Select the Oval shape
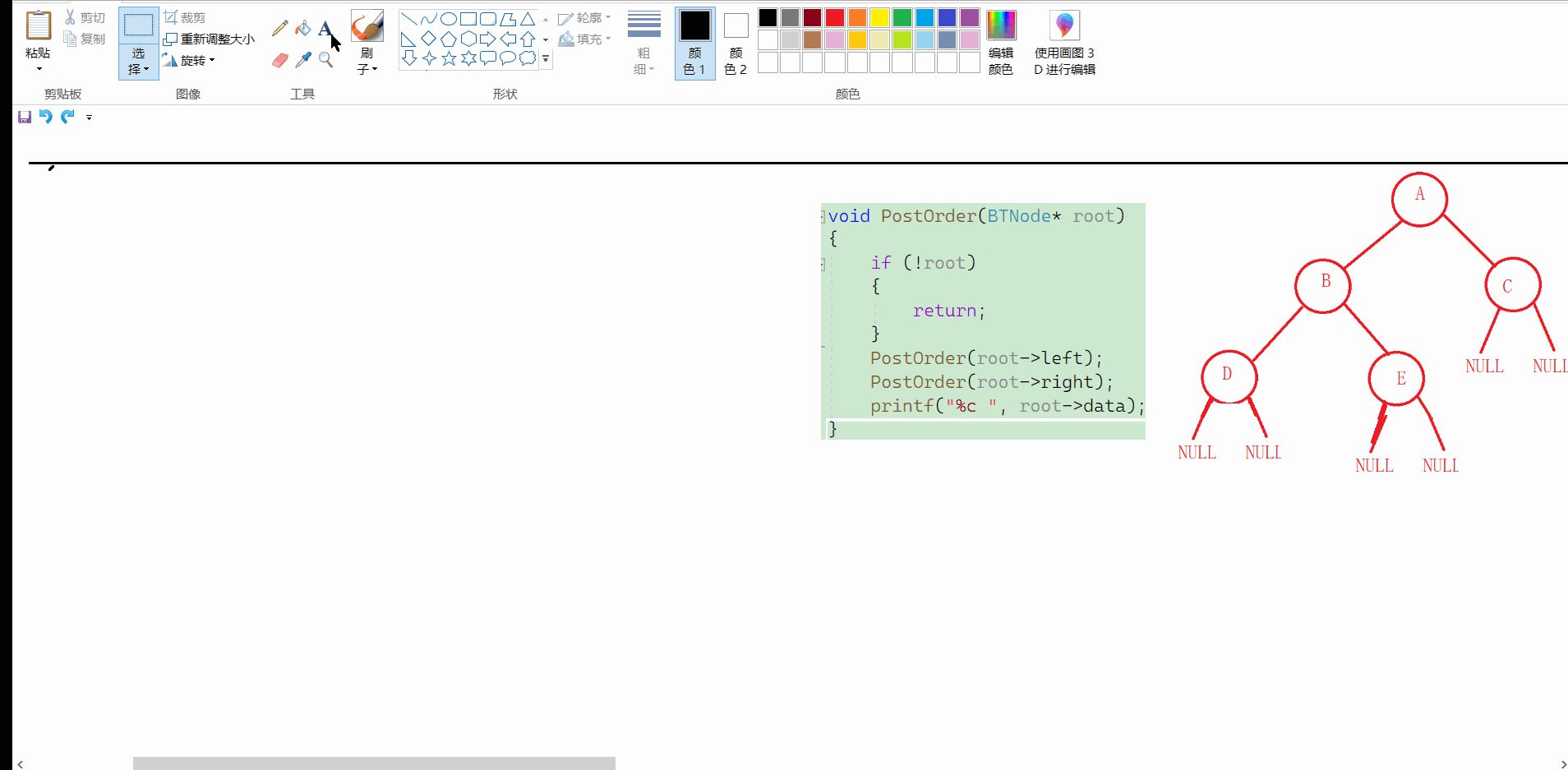The width and height of the screenshot is (1568, 770). tap(449, 18)
